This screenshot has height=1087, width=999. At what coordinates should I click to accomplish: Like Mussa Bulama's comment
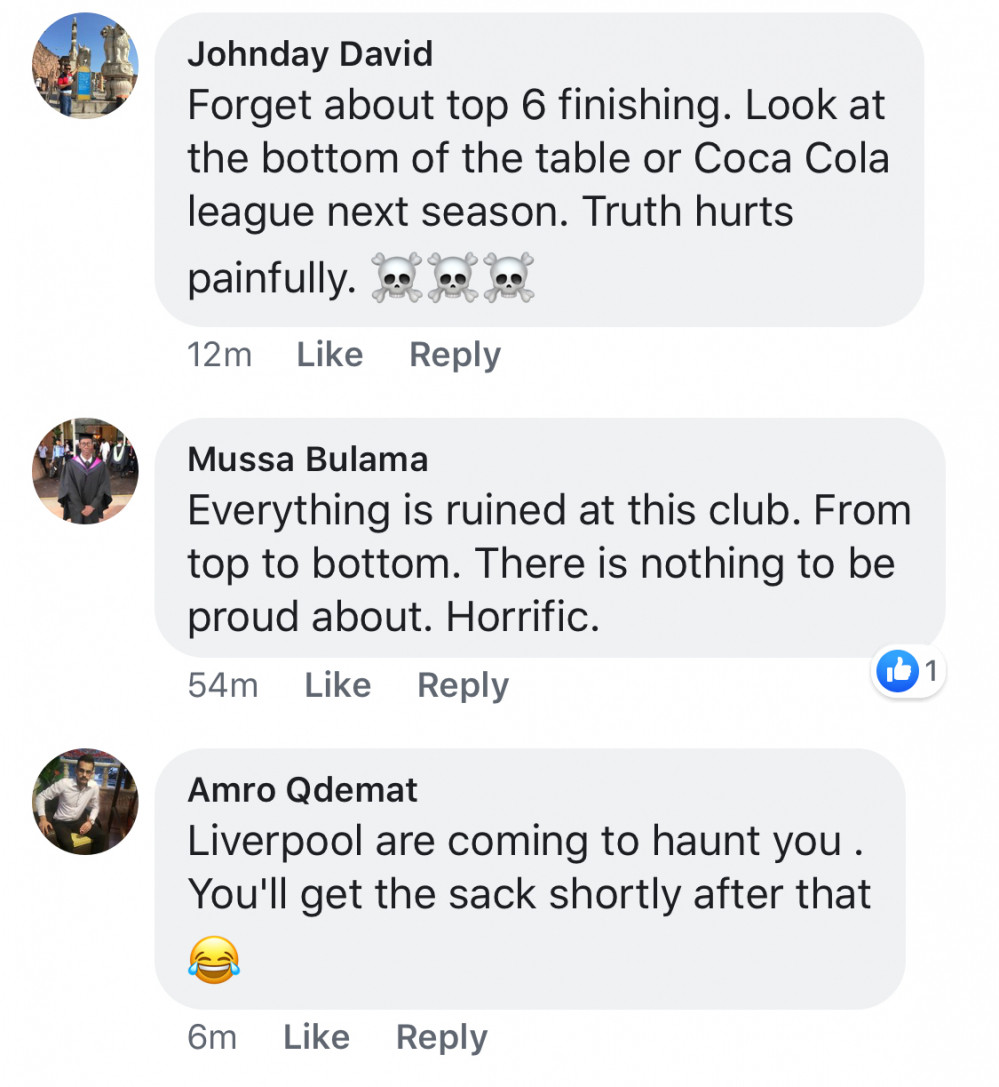[x=338, y=685]
